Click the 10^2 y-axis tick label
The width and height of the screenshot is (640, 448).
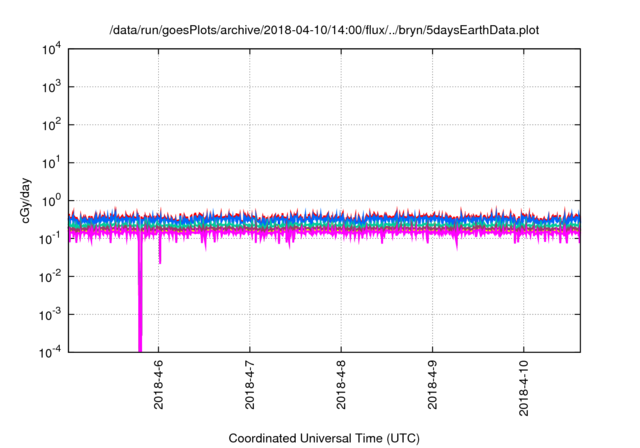pos(49,125)
